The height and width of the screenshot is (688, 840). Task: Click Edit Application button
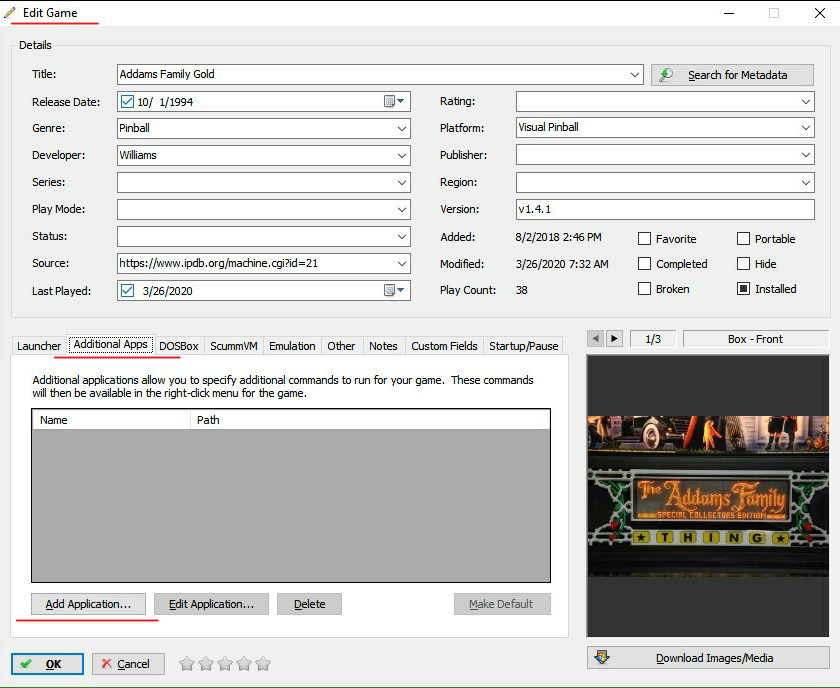211,604
